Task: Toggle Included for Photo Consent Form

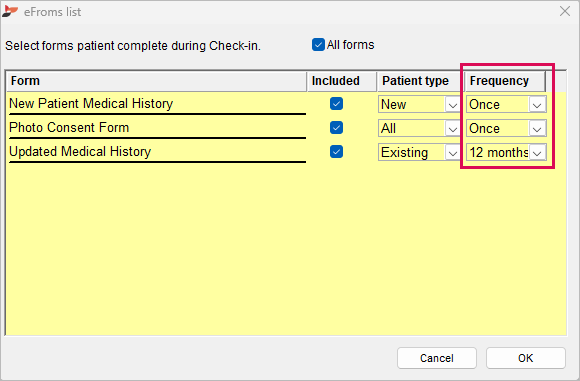Action: [x=336, y=128]
